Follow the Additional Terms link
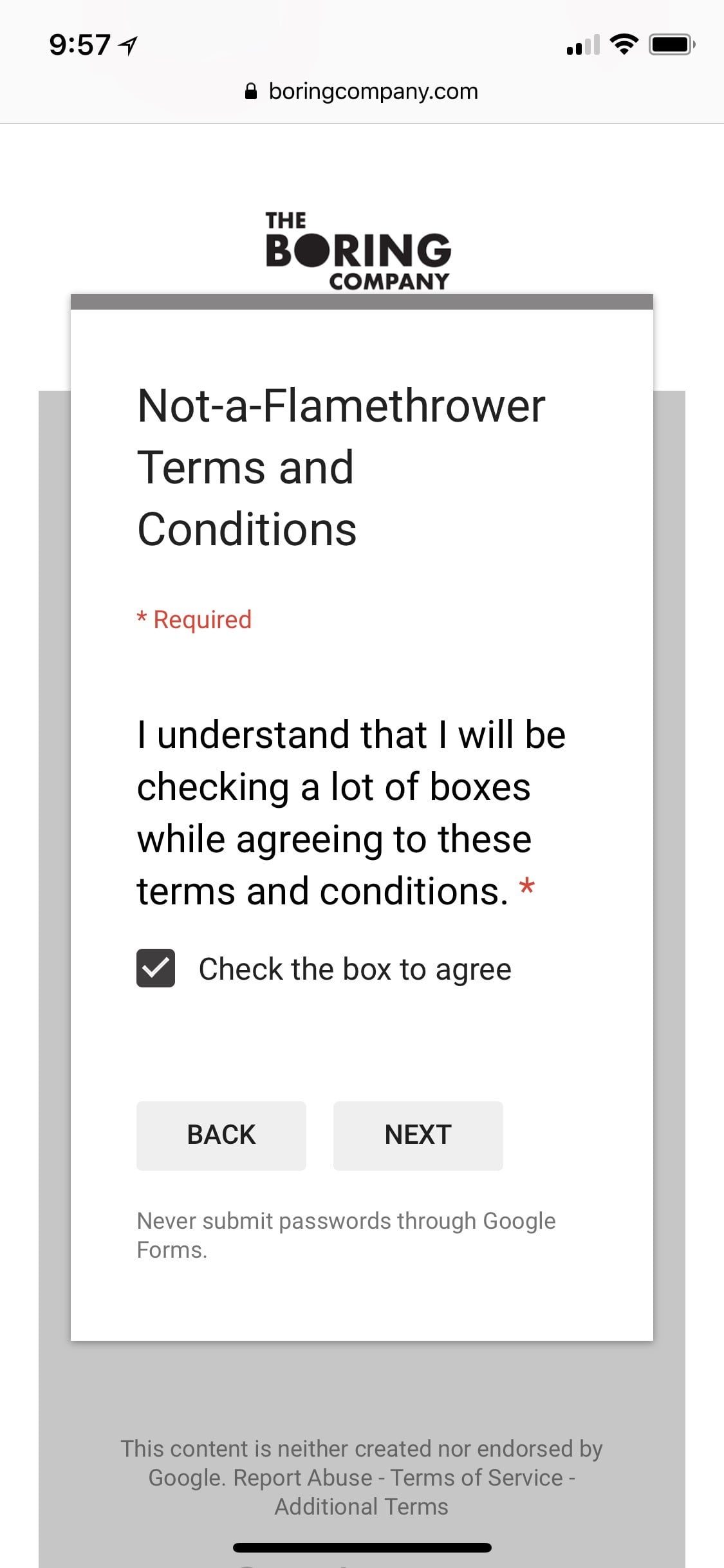 [x=361, y=1507]
